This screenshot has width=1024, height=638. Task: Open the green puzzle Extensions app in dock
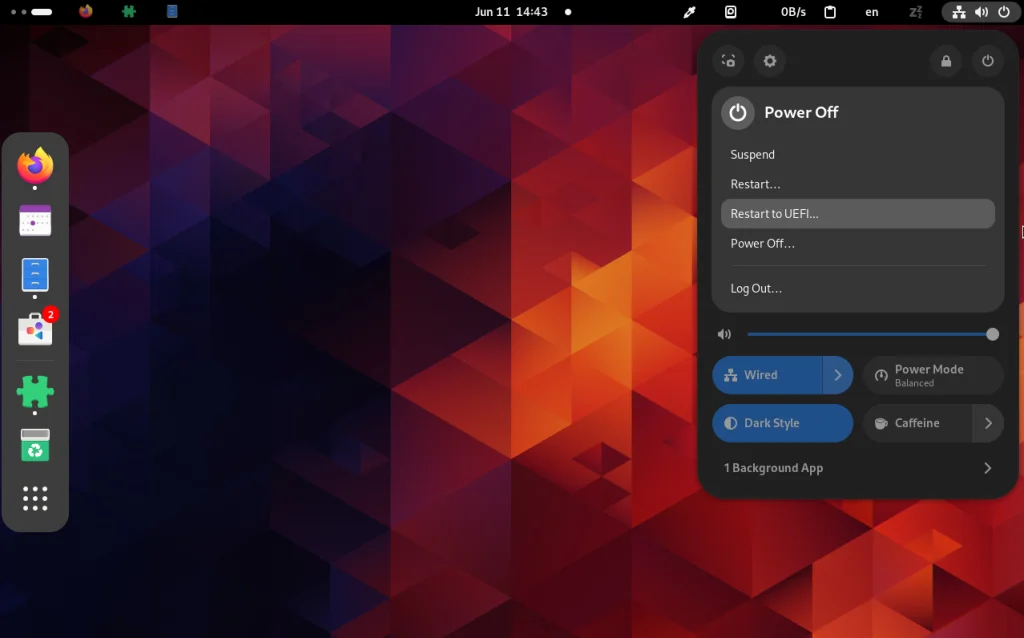click(x=35, y=392)
